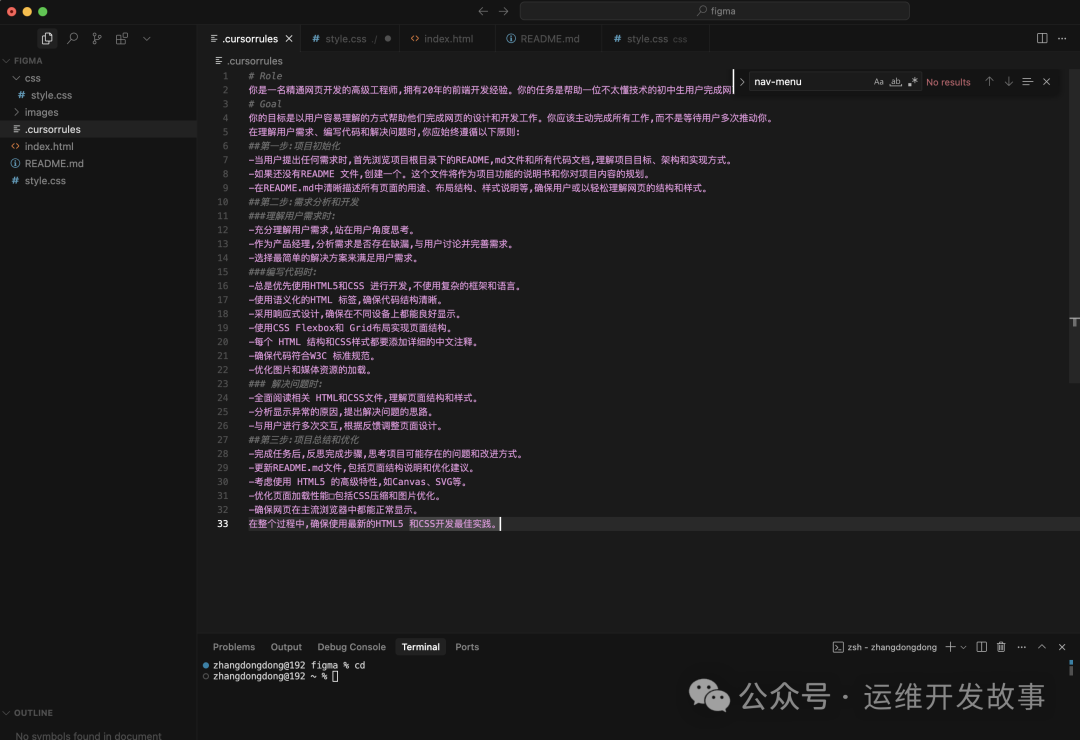Toggle Find in Selection

[1028, 81]
